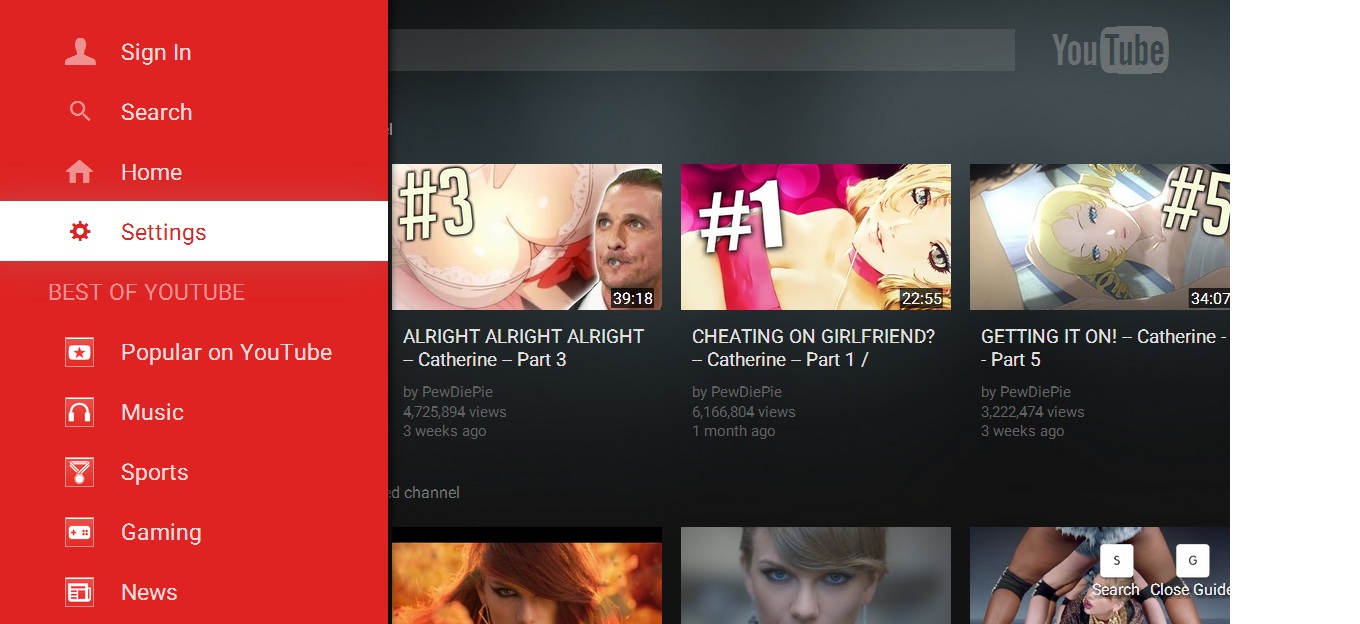Play the #5 Catherine Part 5 thumbnail
The image size is (1360, 624).
tap(1099, 237)
